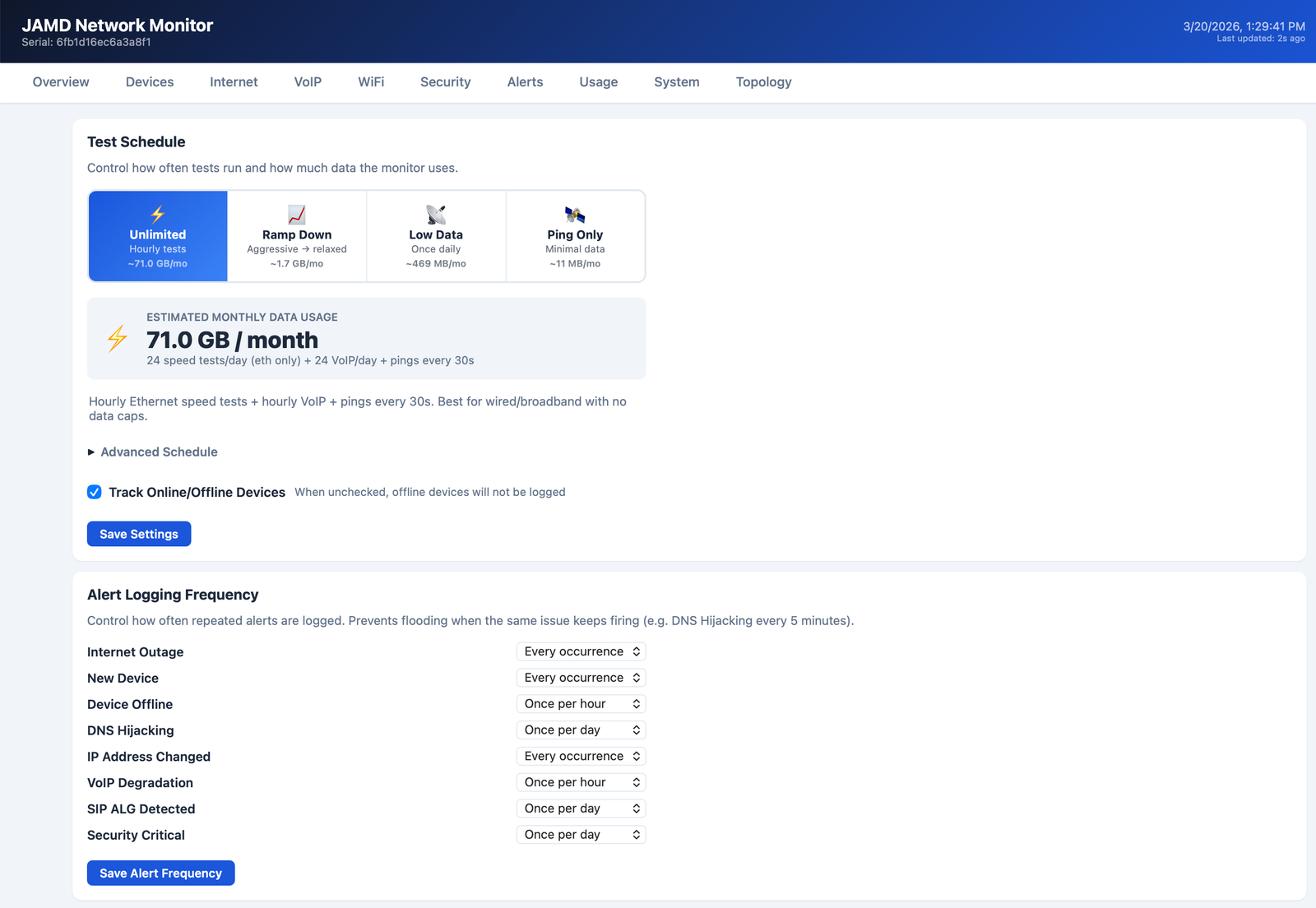Go to the Devices tab
The image size is (1316, 908).
tap(150, 82)
